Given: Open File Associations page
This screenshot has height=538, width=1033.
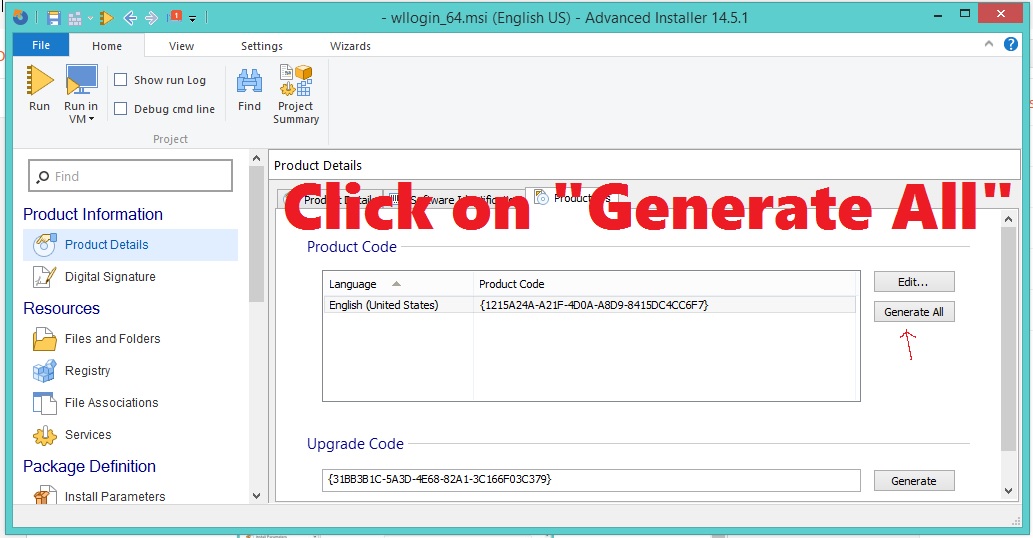Looking at the screenshot, I should click(111, 402).
